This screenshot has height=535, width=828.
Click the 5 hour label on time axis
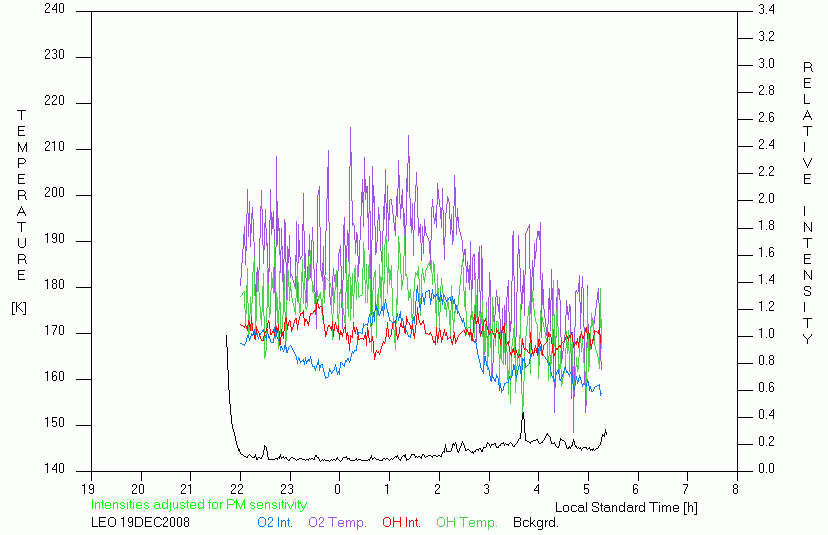[587, 490]
